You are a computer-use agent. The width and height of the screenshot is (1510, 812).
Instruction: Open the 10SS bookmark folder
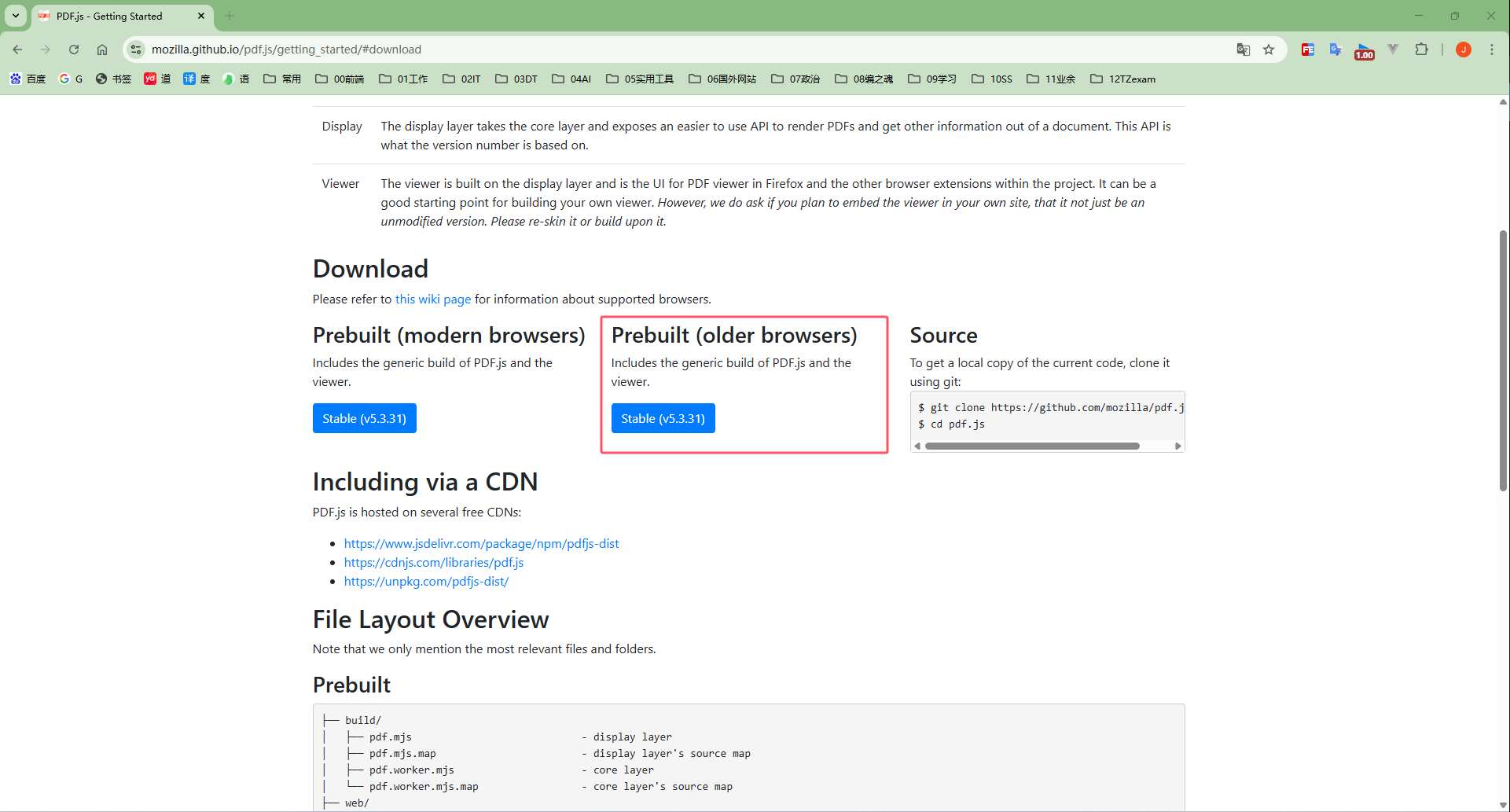(x=992, y=79)
